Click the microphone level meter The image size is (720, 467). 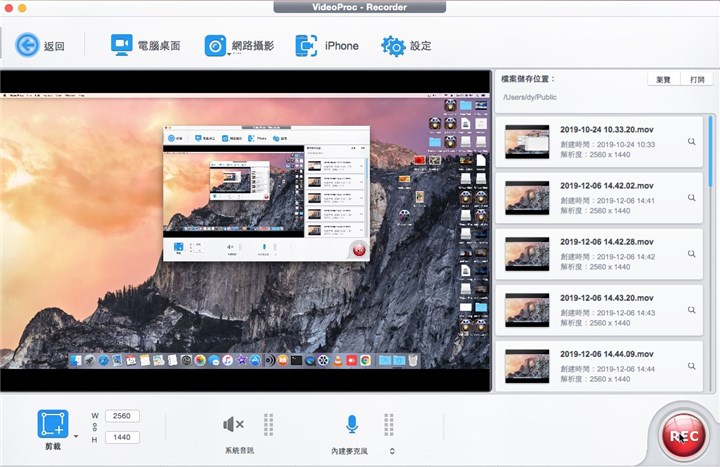pos(388,424)
